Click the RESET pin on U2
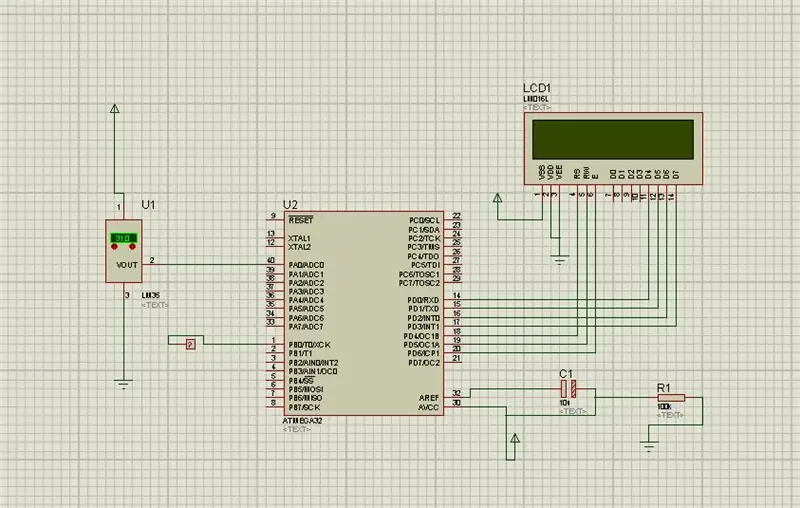 301,220
